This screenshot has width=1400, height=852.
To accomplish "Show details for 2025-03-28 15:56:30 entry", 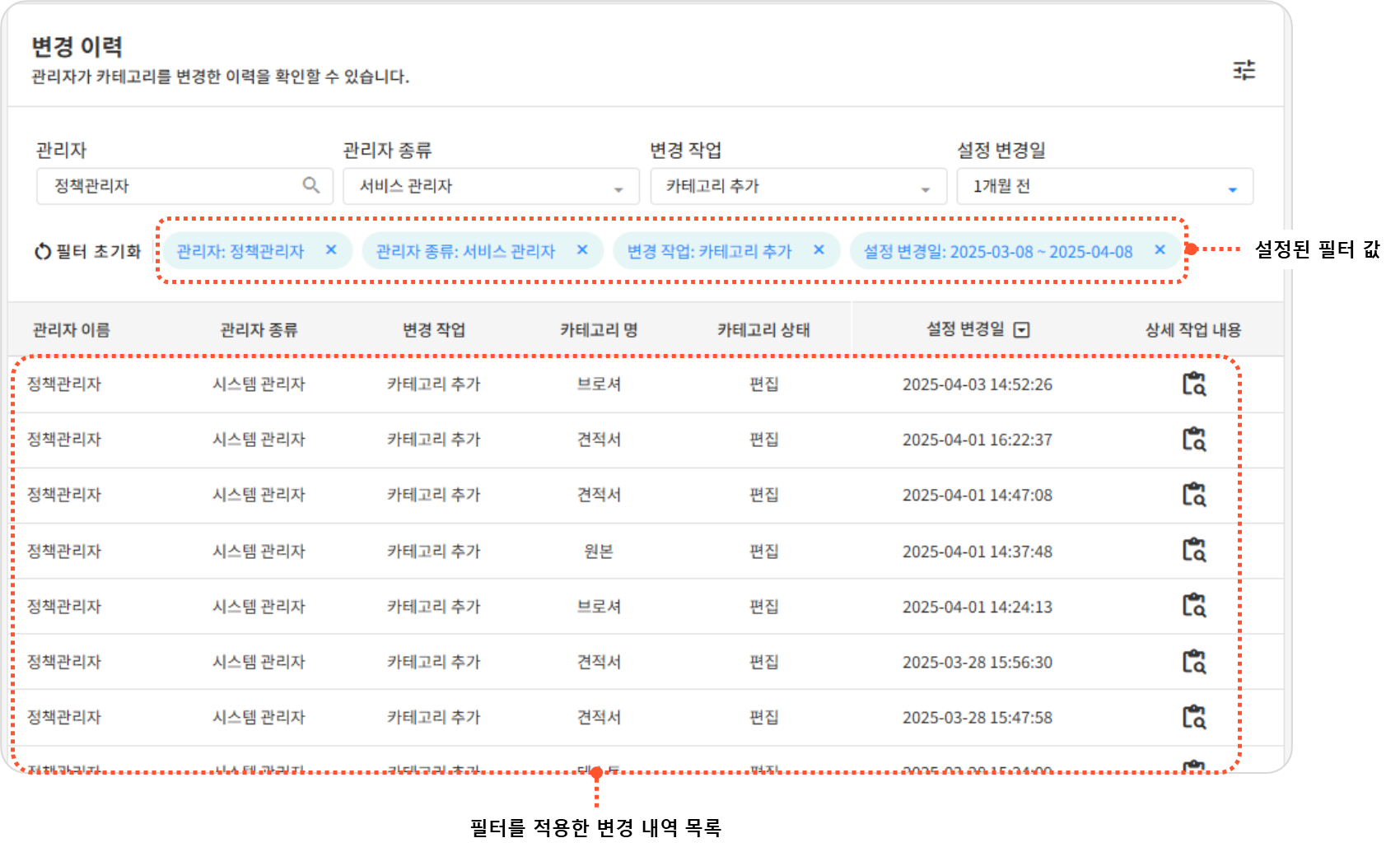I will click(x=1193, y=661).
